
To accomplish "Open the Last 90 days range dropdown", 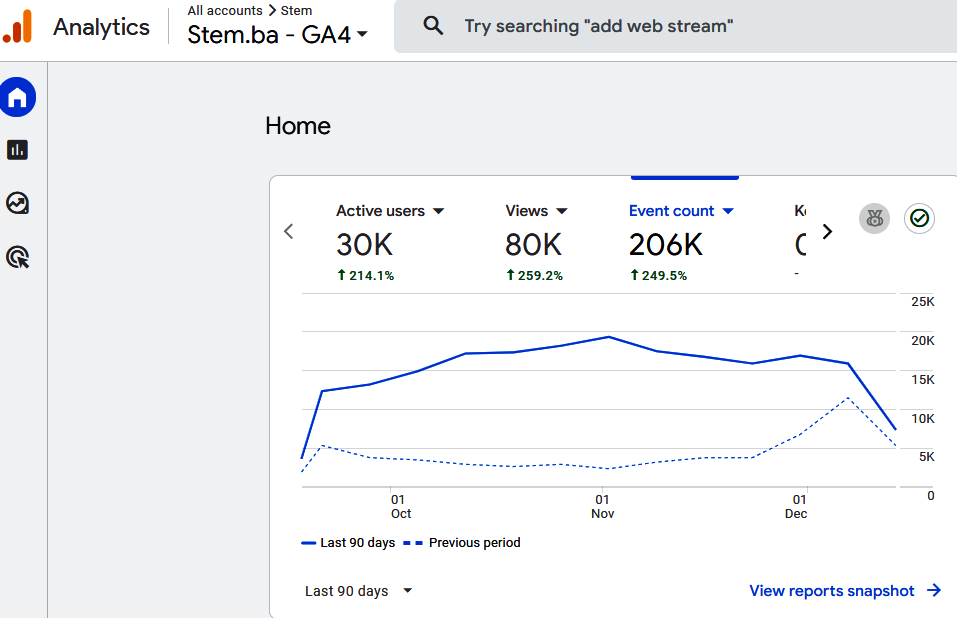I will 359,591.
